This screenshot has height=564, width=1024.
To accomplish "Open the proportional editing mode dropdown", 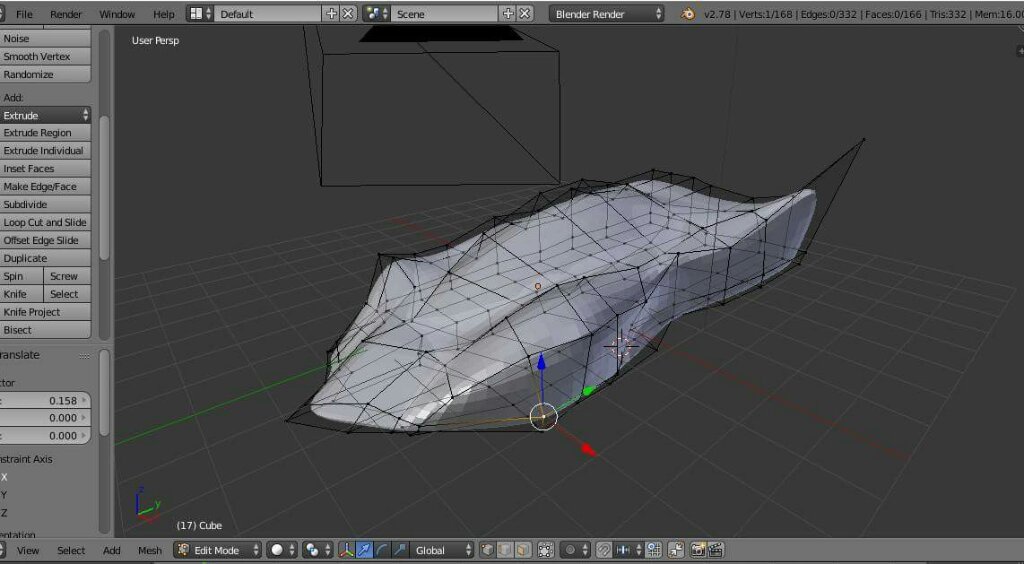I will click(575, 550).
